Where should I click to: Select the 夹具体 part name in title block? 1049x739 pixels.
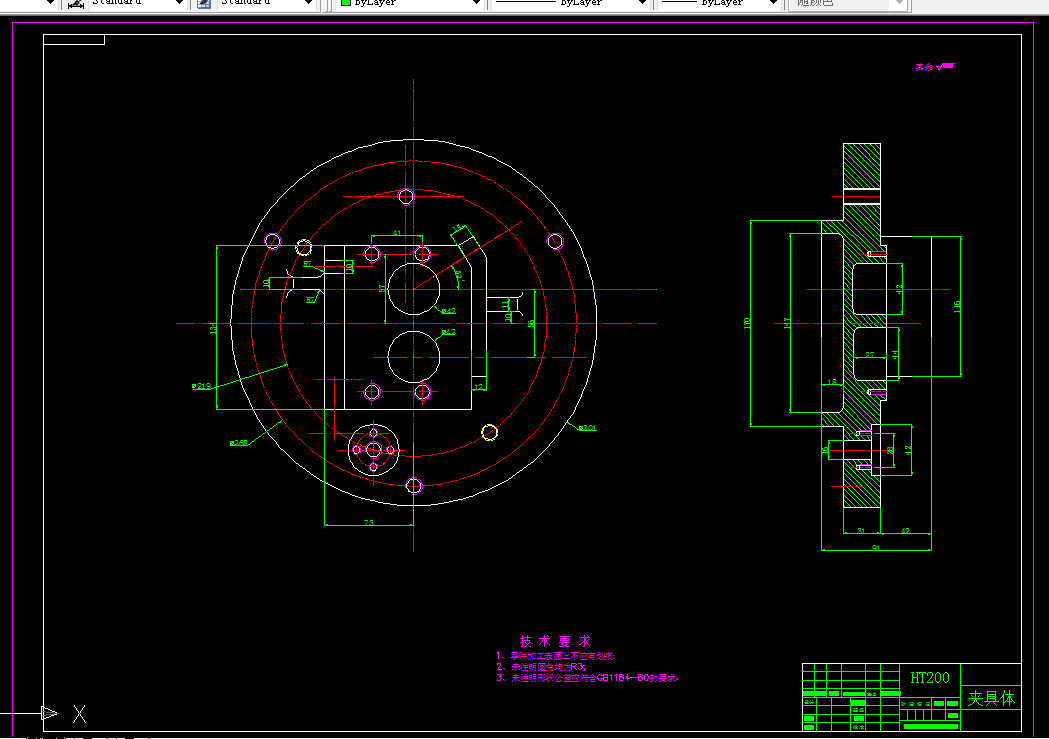coord(991,698)
